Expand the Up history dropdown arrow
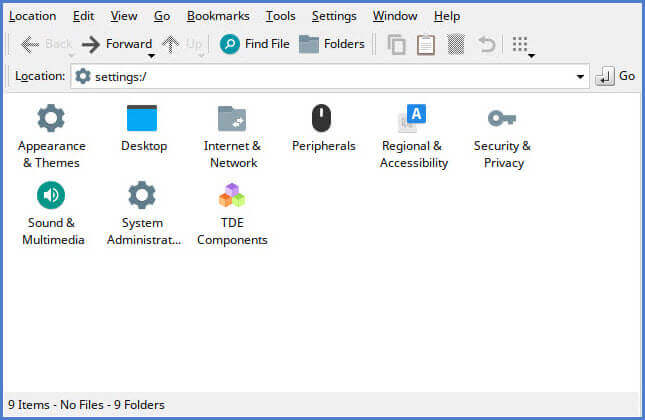 tap(201, 56)
